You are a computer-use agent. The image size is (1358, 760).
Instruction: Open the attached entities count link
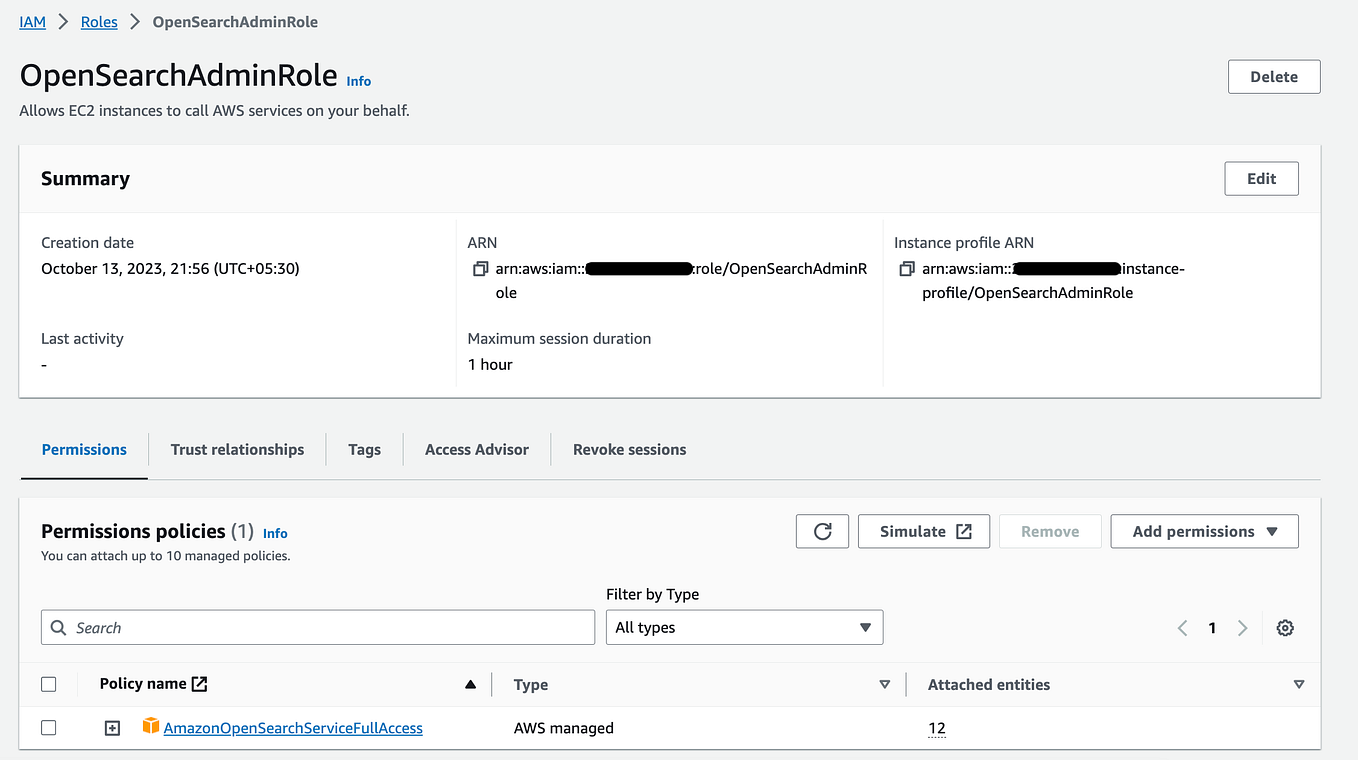click(x=937, y=728)
